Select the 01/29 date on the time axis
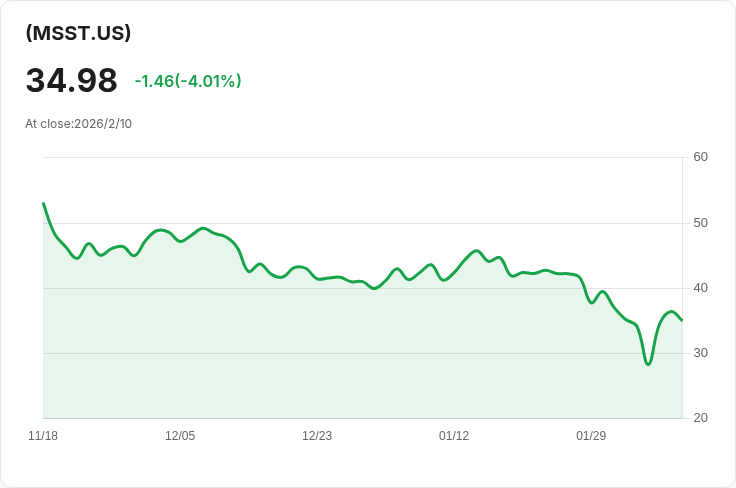The width and height of the screenshot is (736, 488). [591, 436]
